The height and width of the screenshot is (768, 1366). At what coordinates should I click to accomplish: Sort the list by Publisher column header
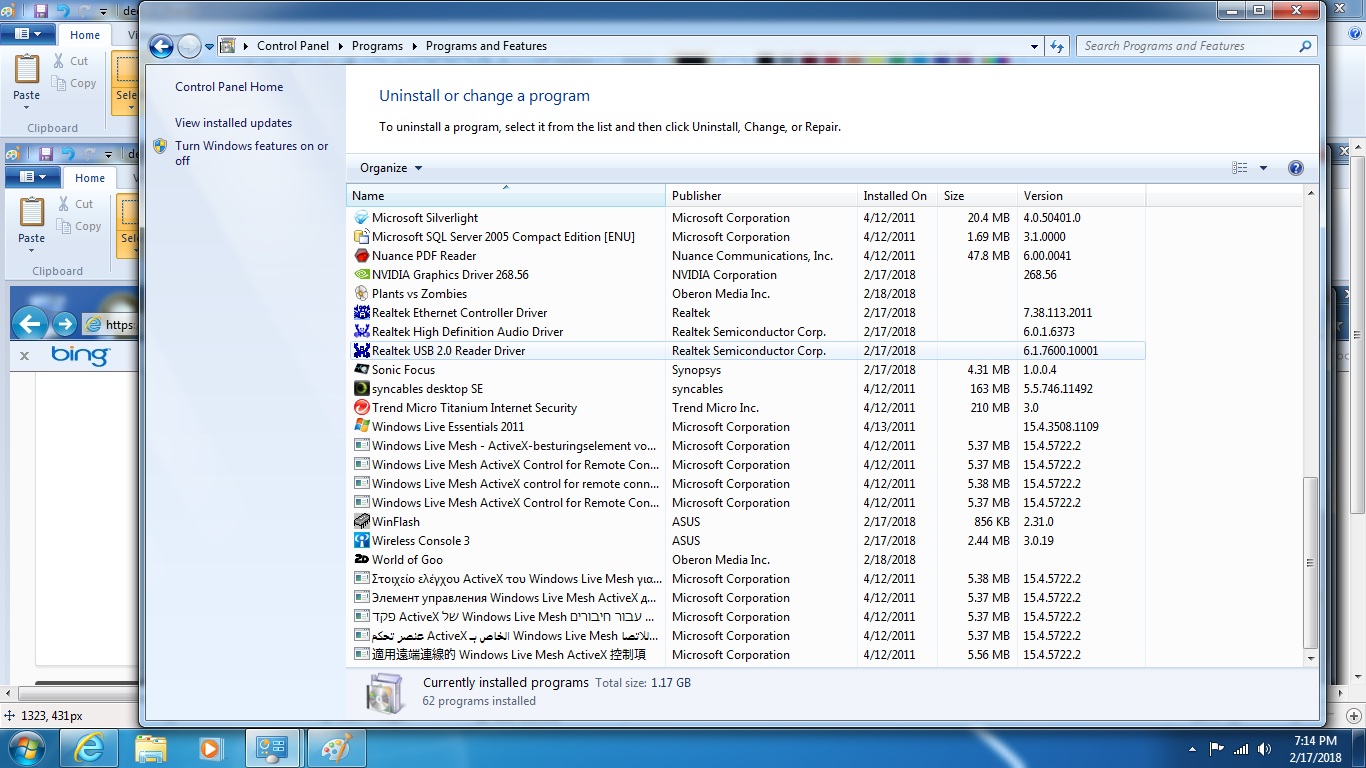pyautogui.click(x=696, y=196)
